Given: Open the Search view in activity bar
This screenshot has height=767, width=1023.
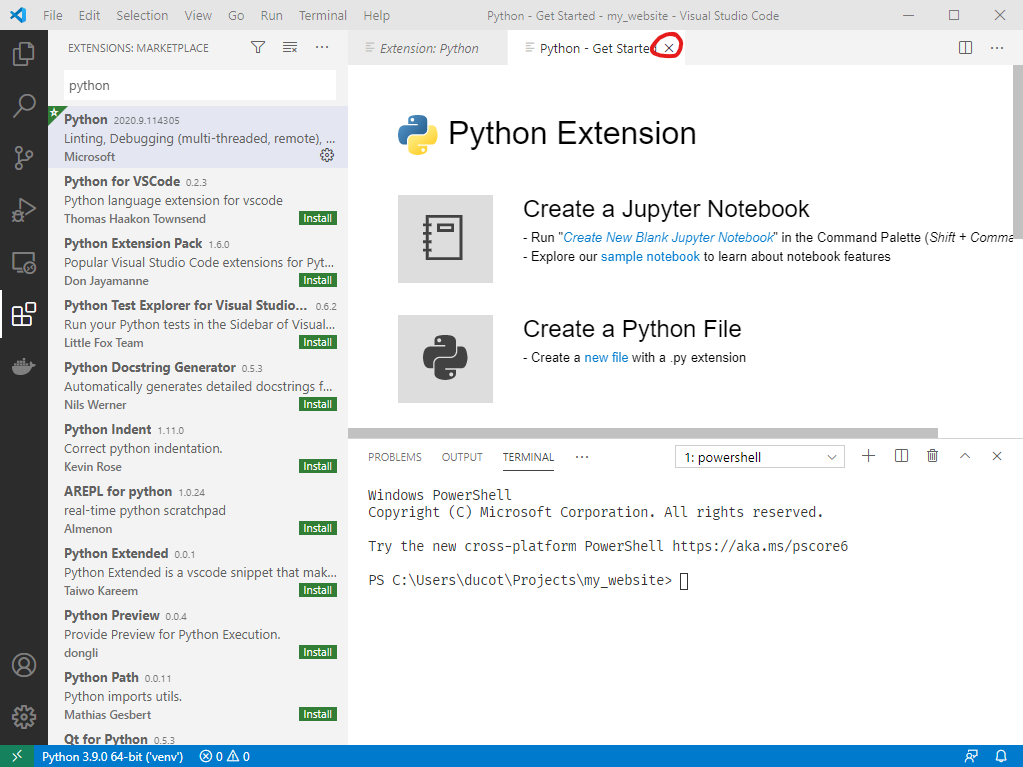Looking at the screenshot, I should [x=24, y=105].
